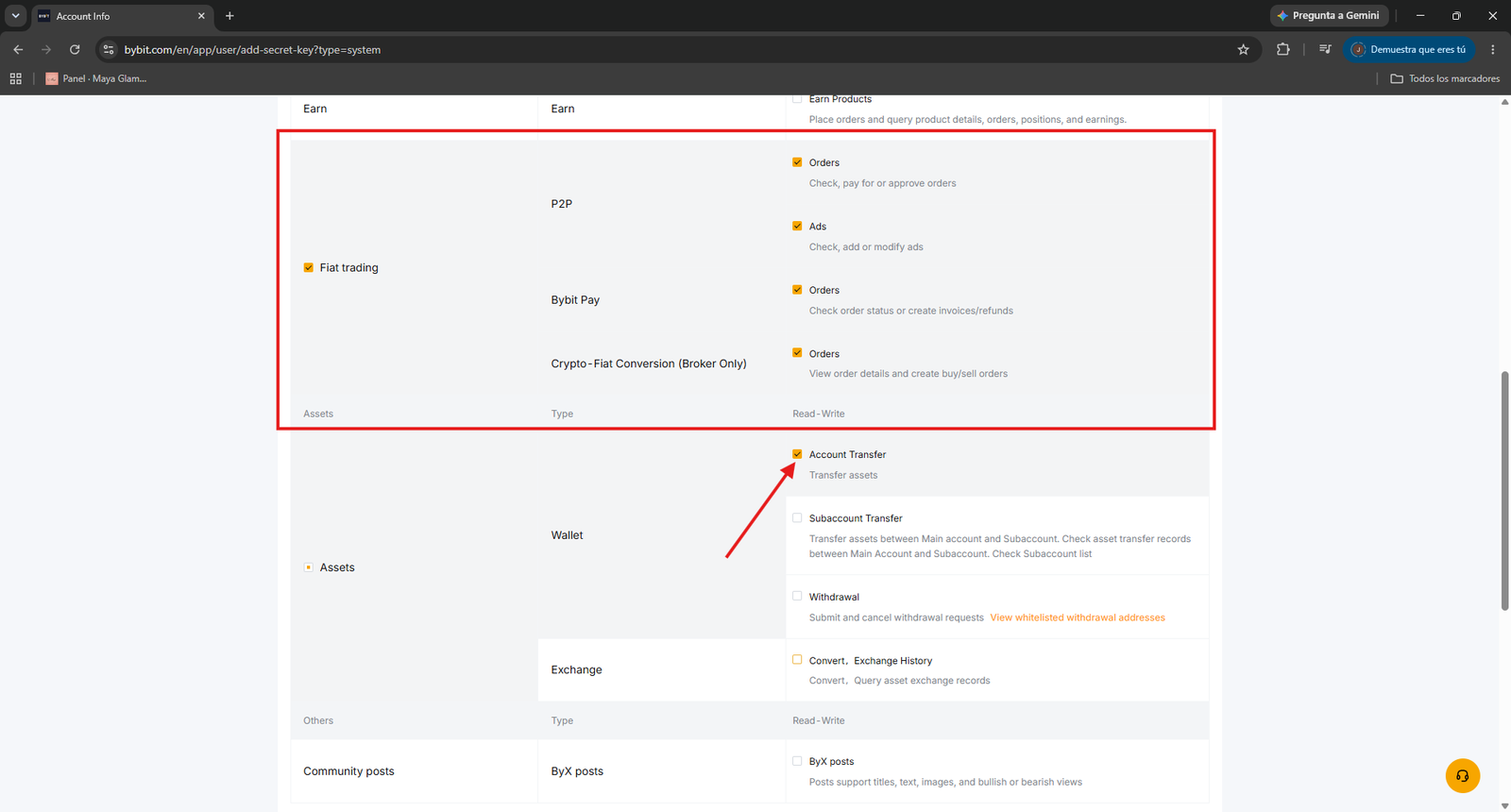Open View whitelisted withdrawal addresses link
Screen dimensions: 1511x812
[1078, 617]
